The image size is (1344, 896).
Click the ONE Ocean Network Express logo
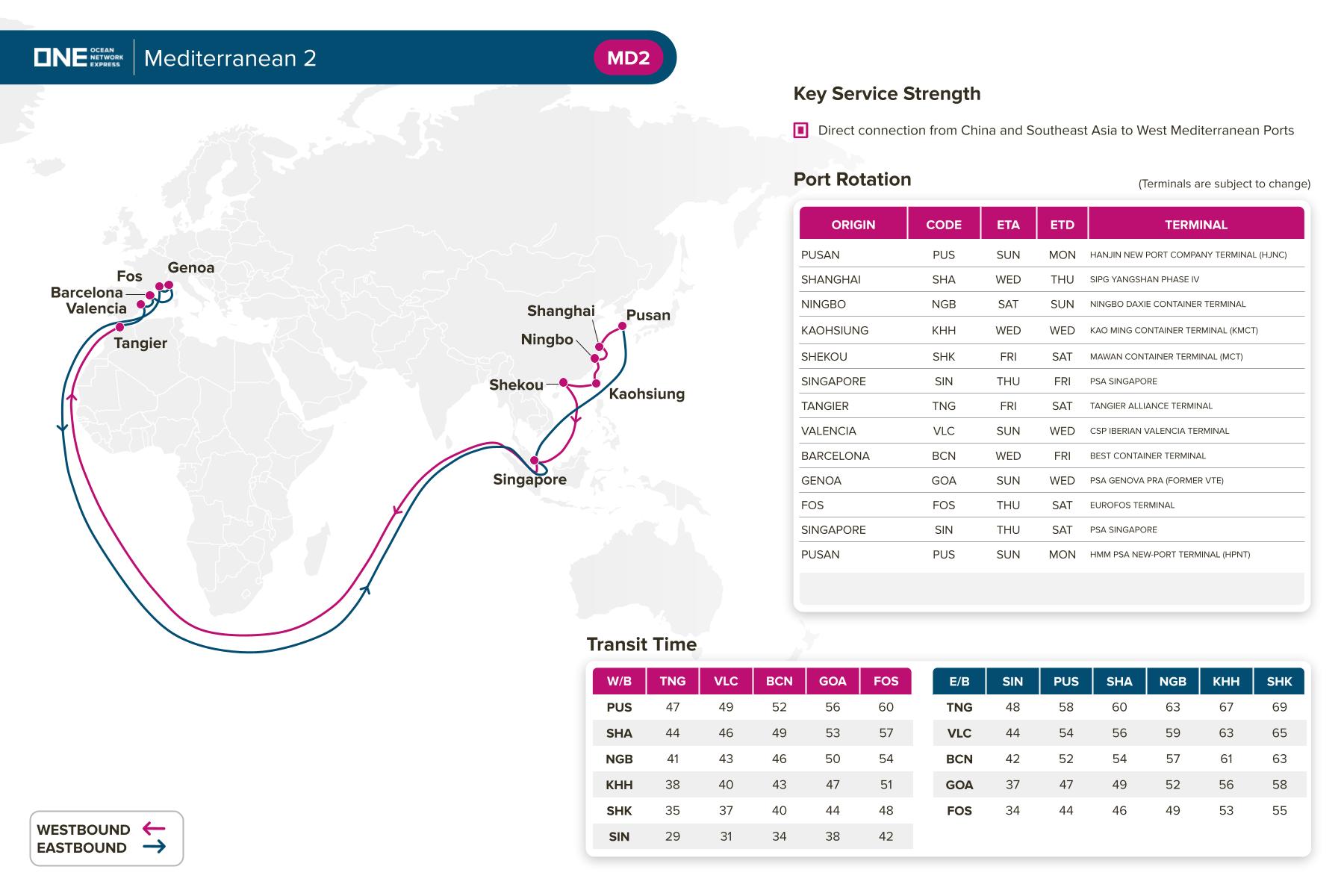pos(78,57)
